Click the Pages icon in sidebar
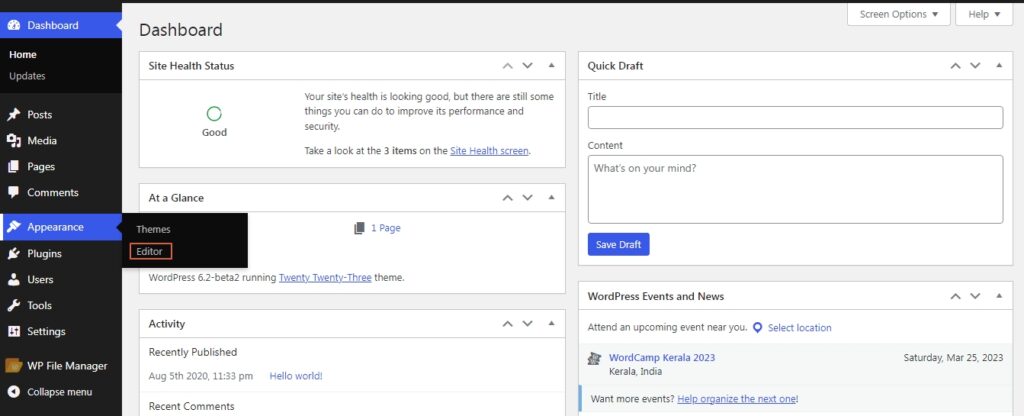The image size is (1024, 416). pyautogui.click(x=13, y=167)
